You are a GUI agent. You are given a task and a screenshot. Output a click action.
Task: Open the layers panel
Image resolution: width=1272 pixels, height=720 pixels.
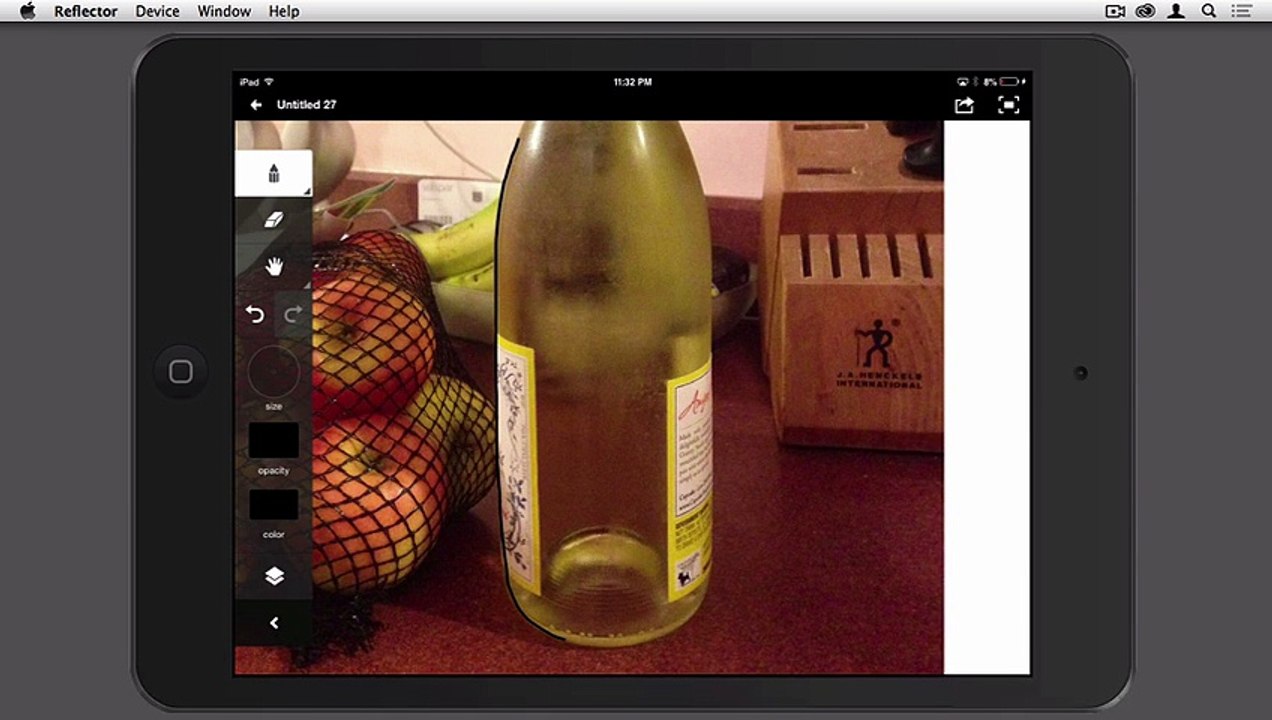(273, 576)
